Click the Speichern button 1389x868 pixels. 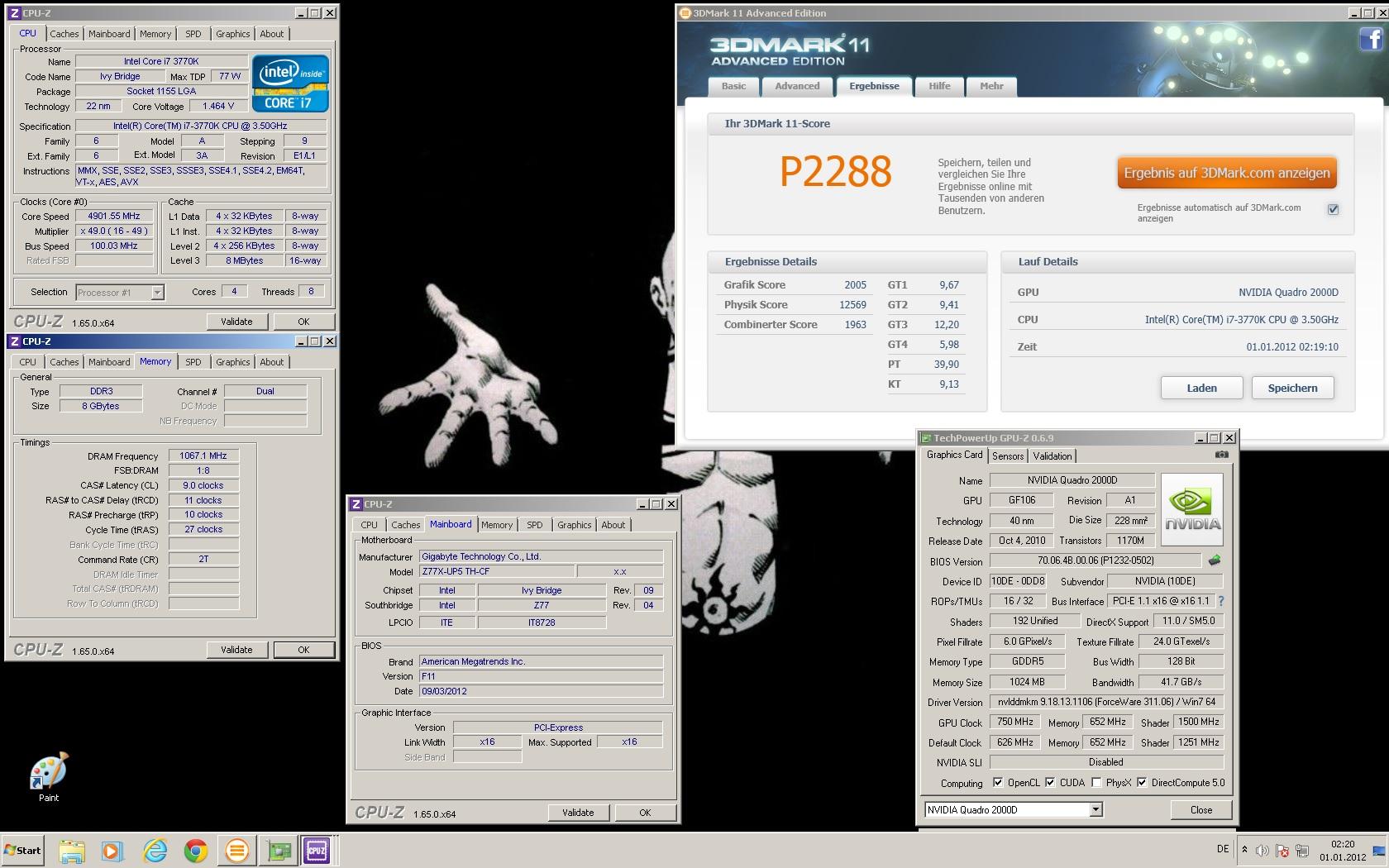coord(1292,388)
